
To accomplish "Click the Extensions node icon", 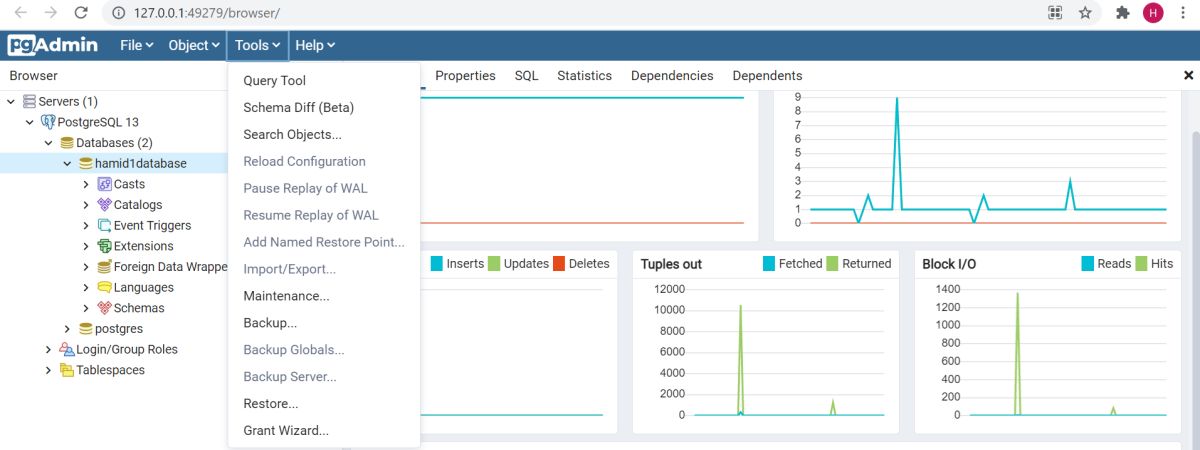I will [104, 246].
